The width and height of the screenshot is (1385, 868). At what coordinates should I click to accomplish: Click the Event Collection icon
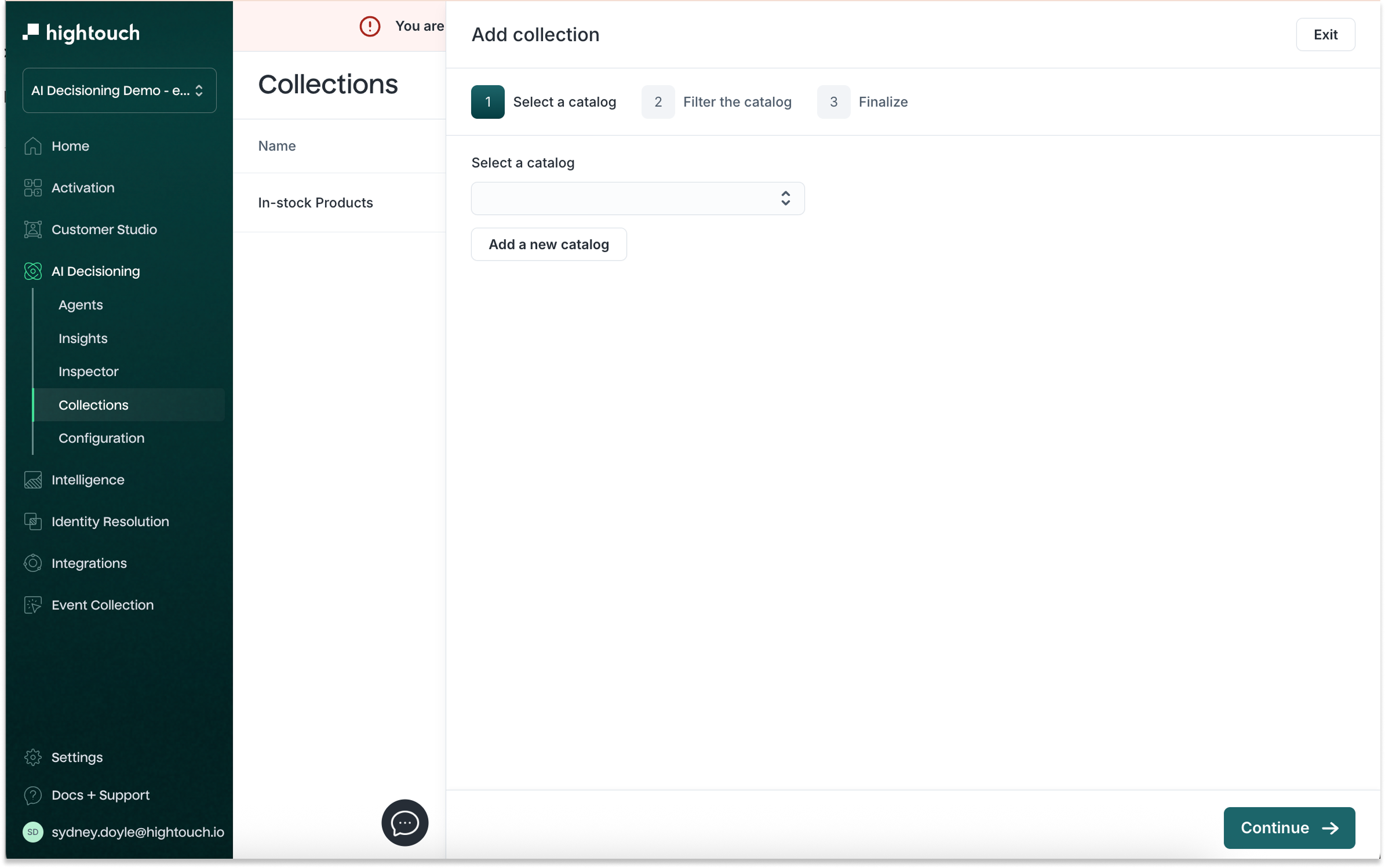click(x=33, y=605)
